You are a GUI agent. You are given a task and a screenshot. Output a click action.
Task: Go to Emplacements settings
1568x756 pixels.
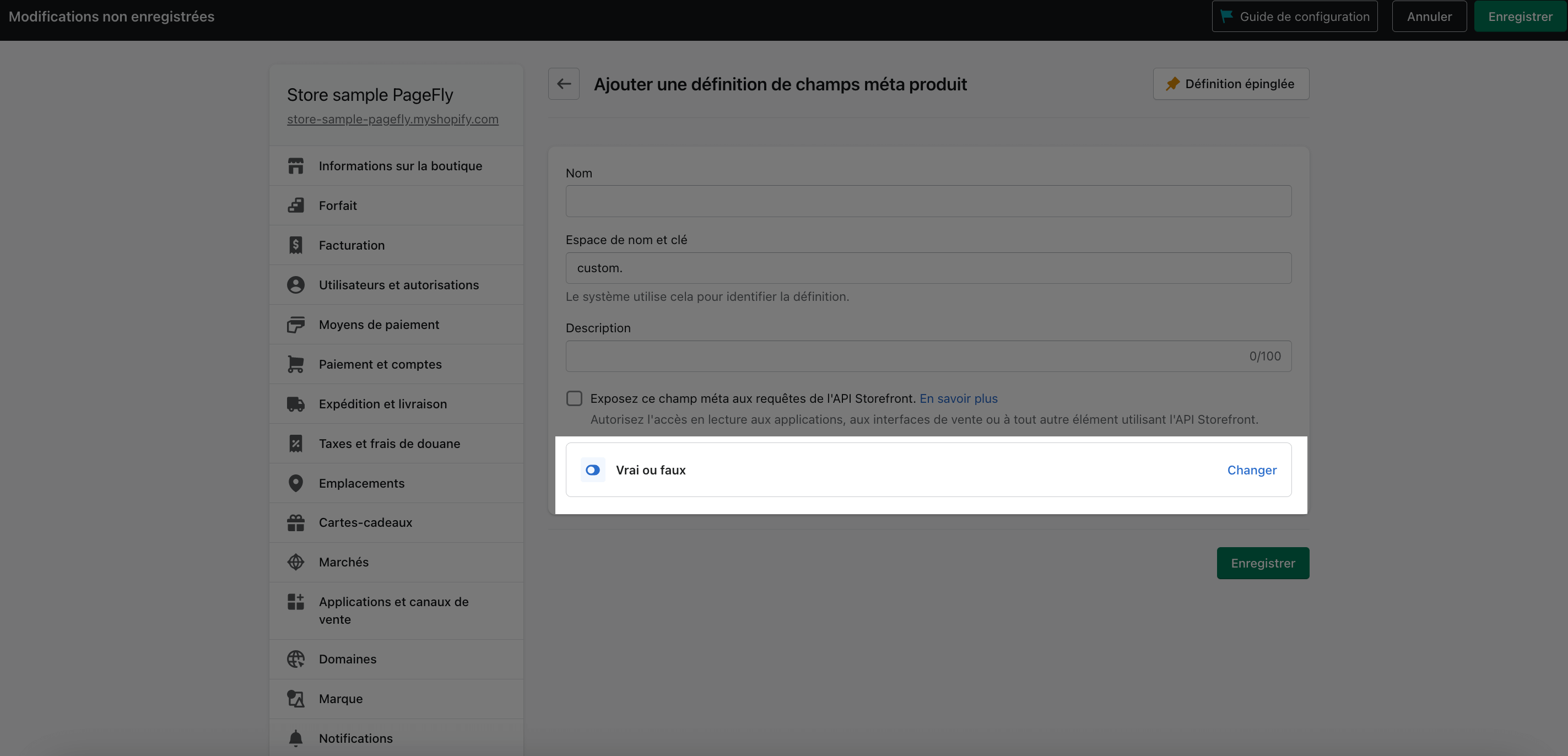point(396,483)
